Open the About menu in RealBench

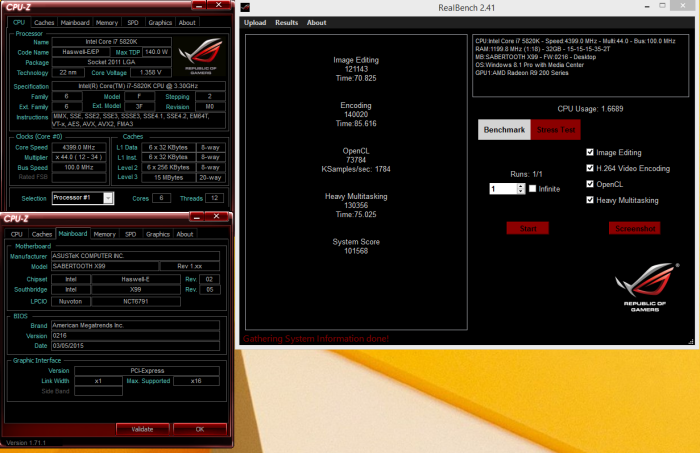point(317,22)
